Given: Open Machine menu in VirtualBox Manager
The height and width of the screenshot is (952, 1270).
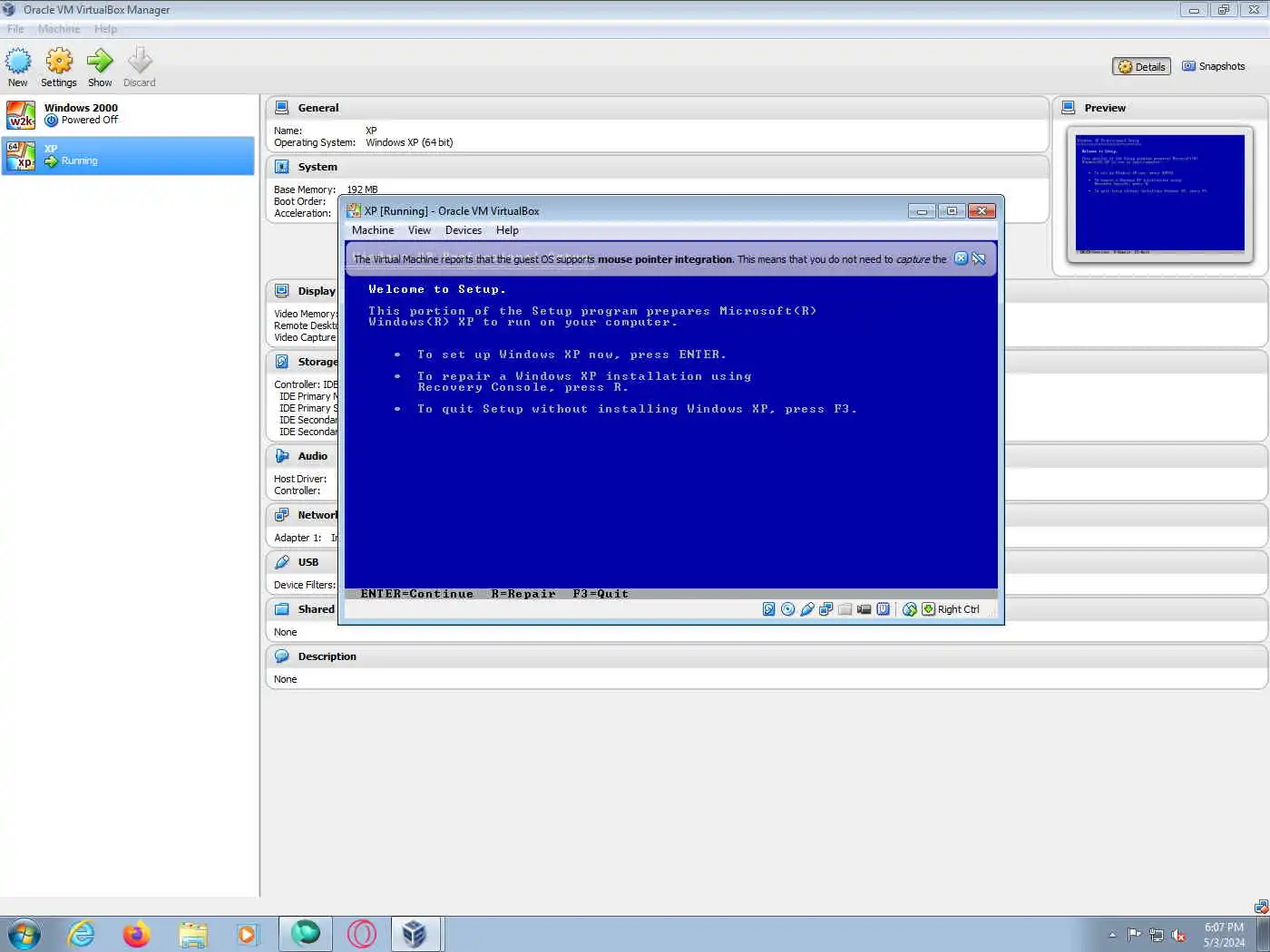Looking at the screenshot, I should (59, 29).
